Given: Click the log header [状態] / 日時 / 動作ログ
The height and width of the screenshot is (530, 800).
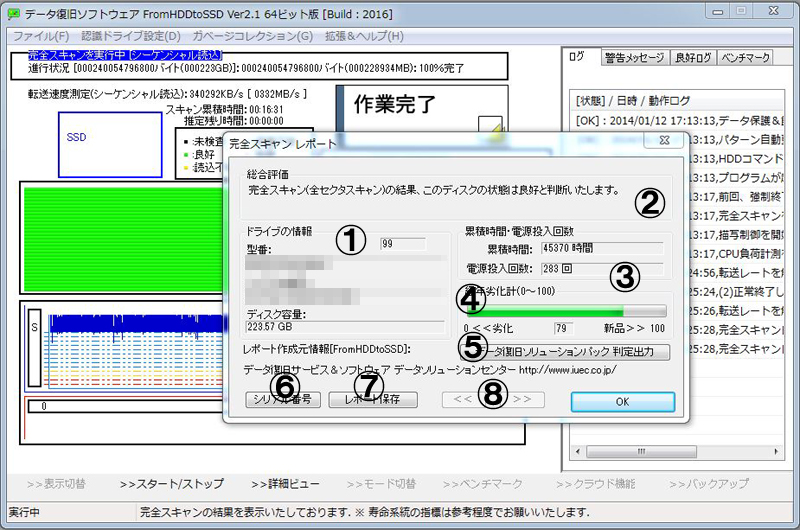Looking at the screenshot, I should pos(633,100).
